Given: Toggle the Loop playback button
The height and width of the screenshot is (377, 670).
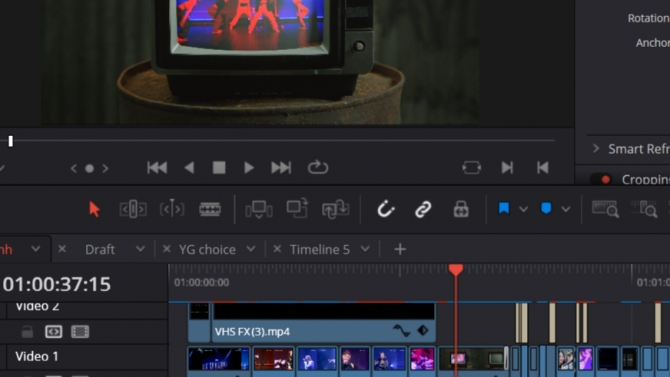Looking at the screenshot, I should (x=318, y=167).
